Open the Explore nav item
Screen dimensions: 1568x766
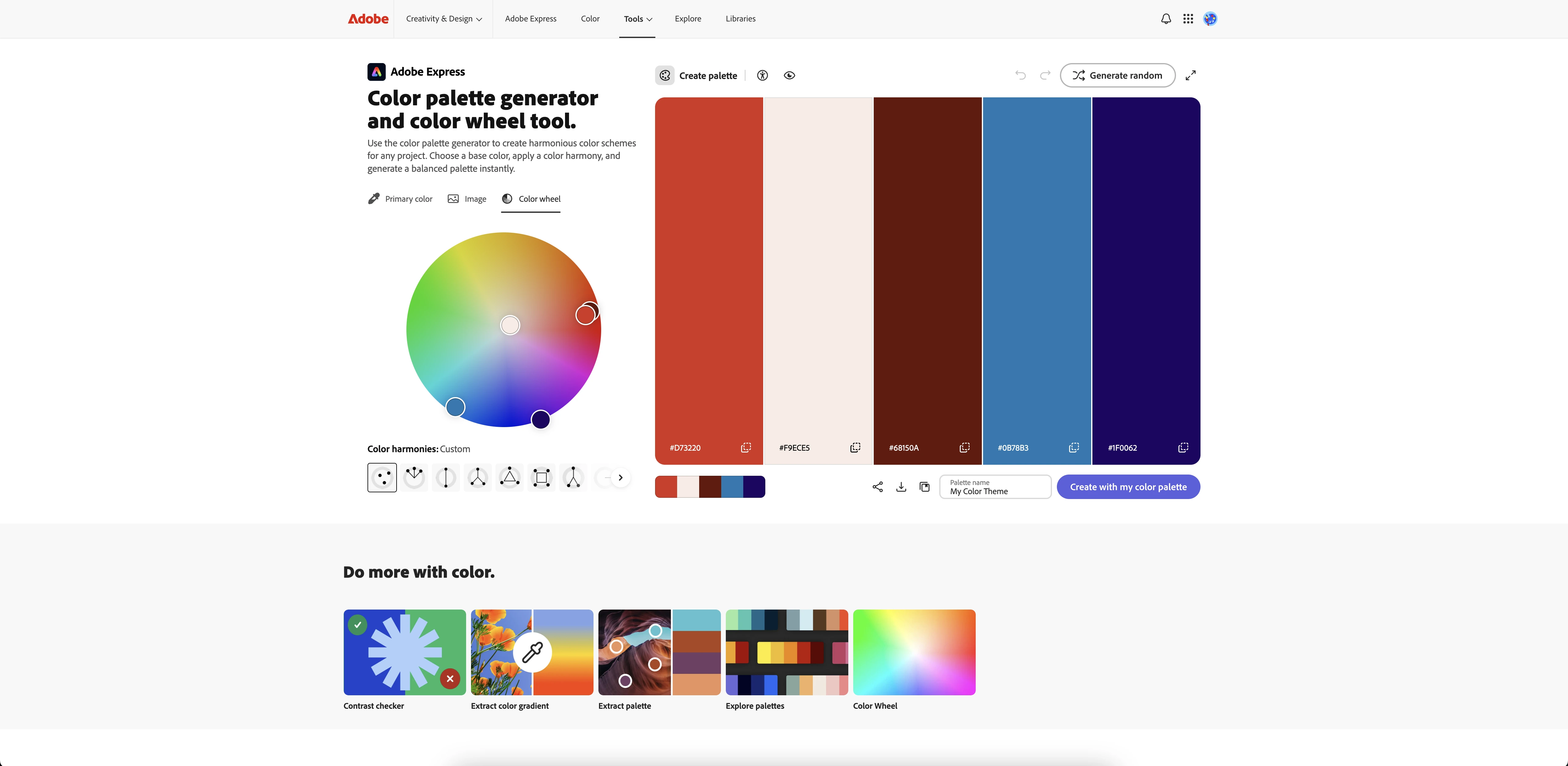pos(688,19)
